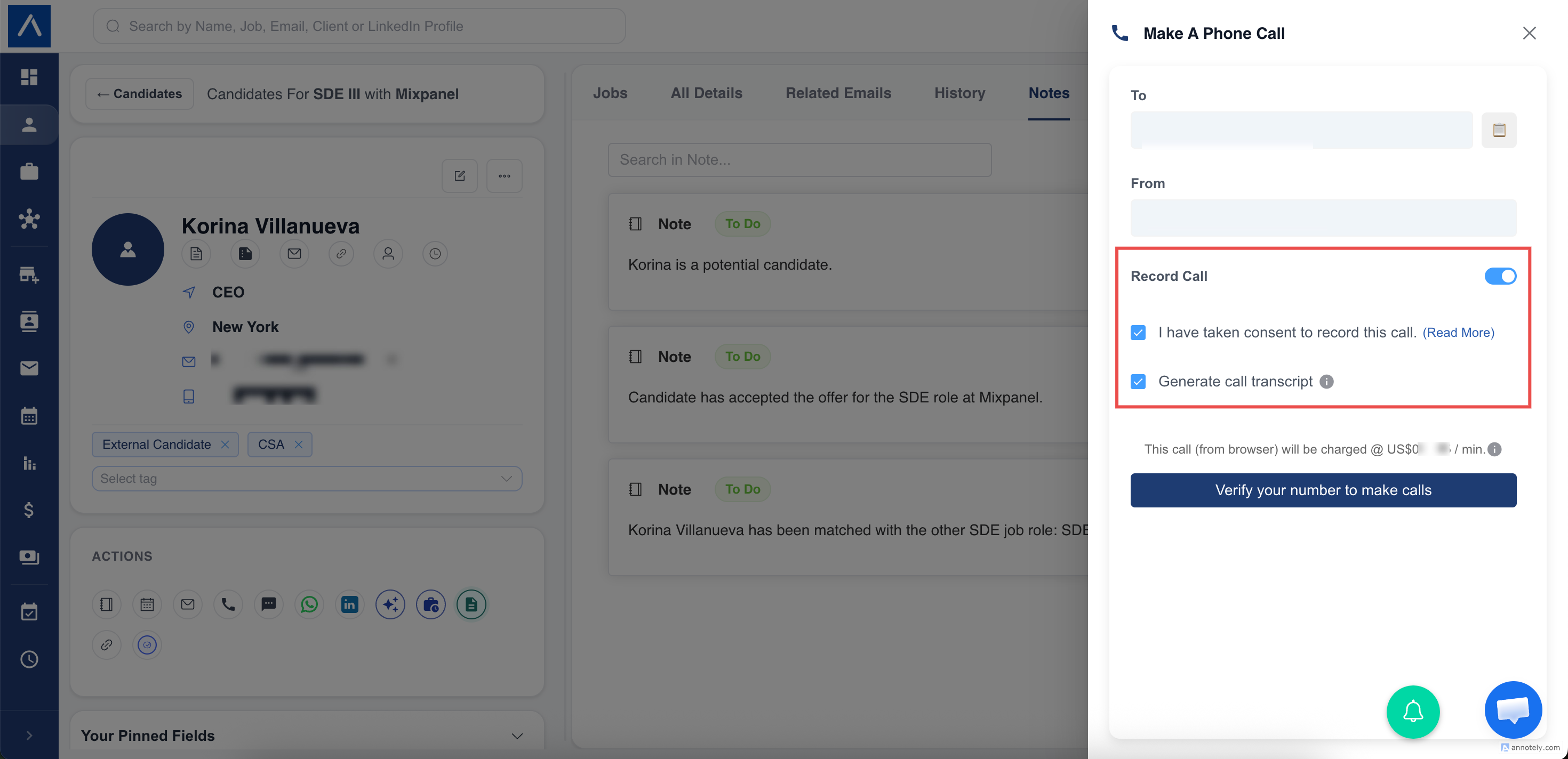Image resolution: width=1568 pixels, height=759 pixels.
Task: Click the top search bar
Action: 359,26
